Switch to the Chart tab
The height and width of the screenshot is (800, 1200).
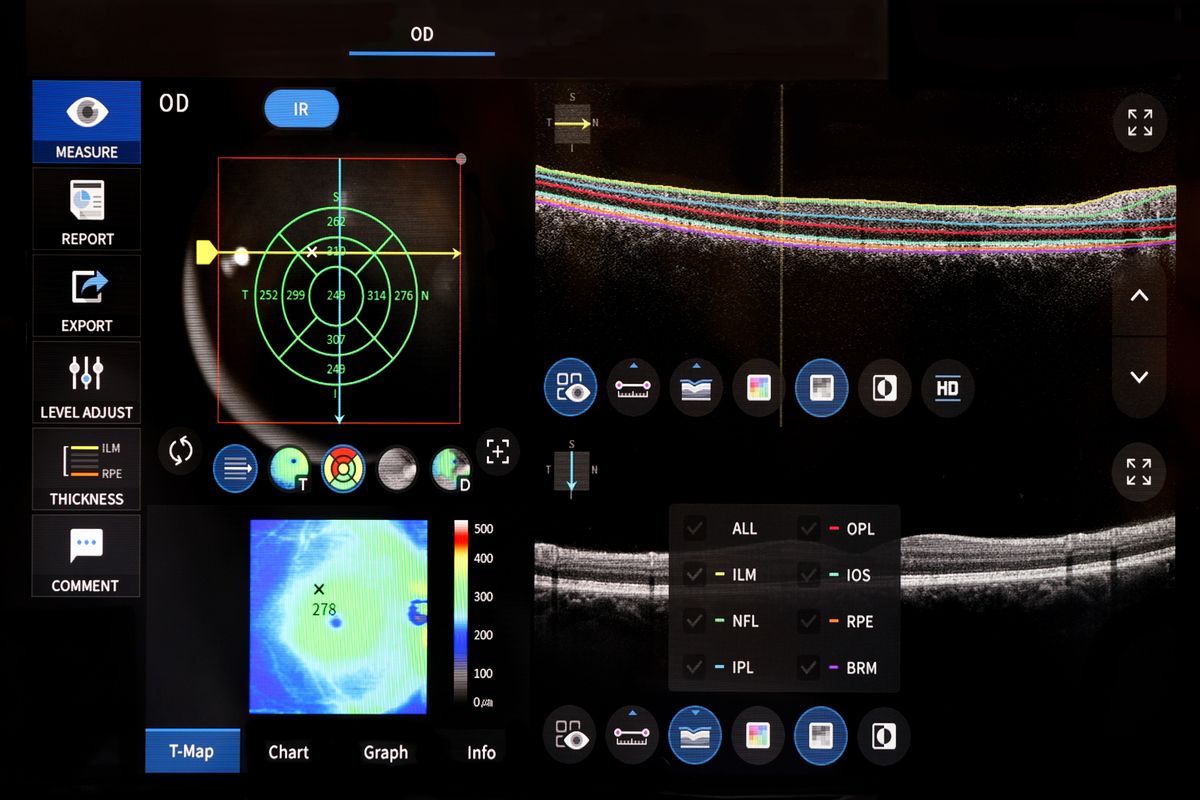(x=289, y=752)
